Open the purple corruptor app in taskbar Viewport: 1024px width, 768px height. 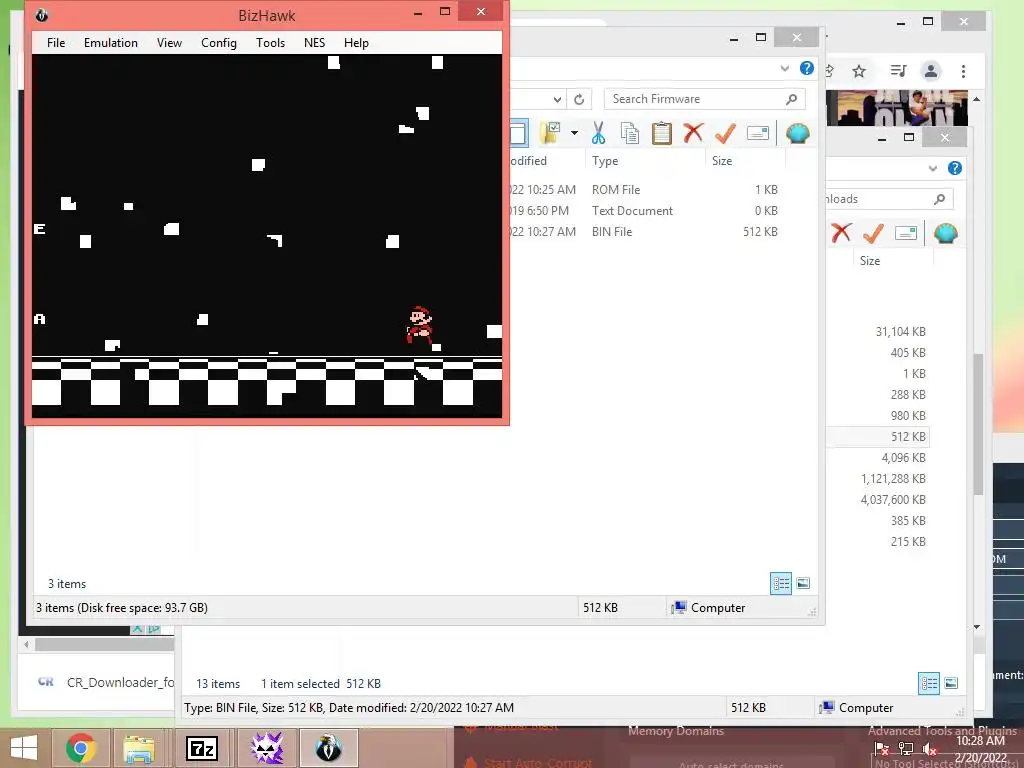pyautogui.click(x=267, y=748)
